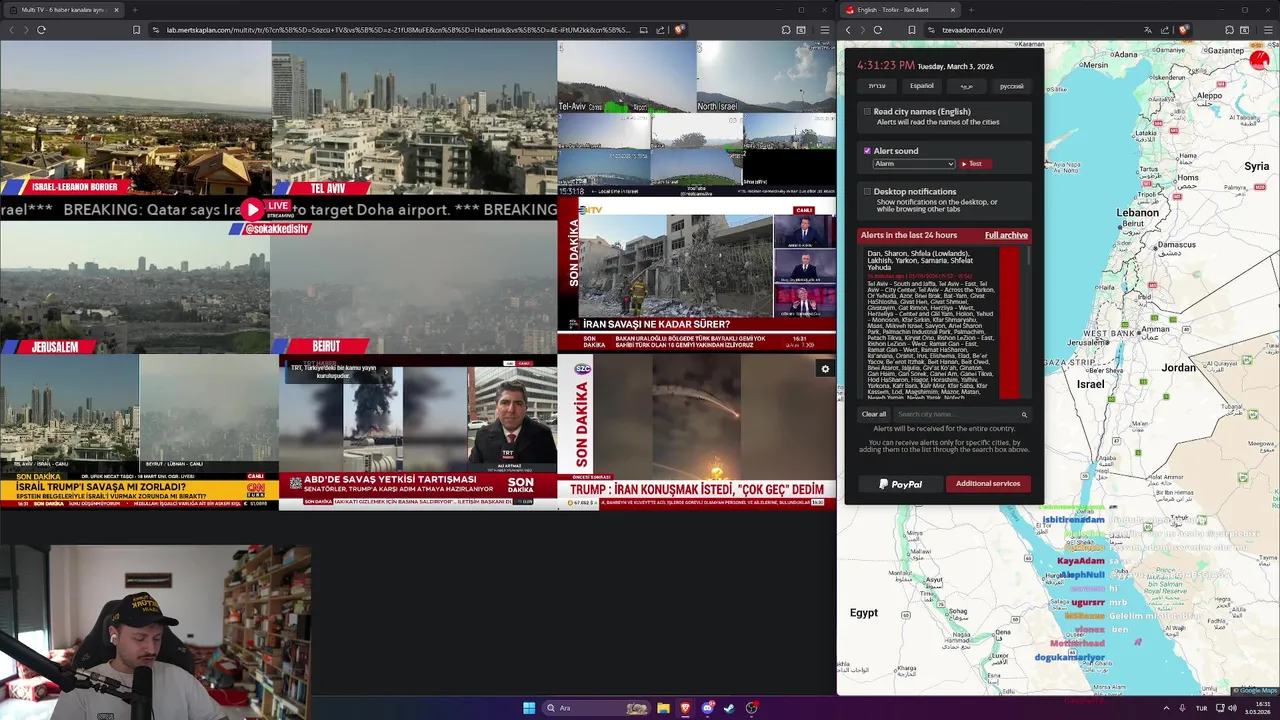The width and height of the screenshot is (1280, 720).
Task: Open the Alarm sound dropdown
Action: pyautogui.click(x=914, y=164)
